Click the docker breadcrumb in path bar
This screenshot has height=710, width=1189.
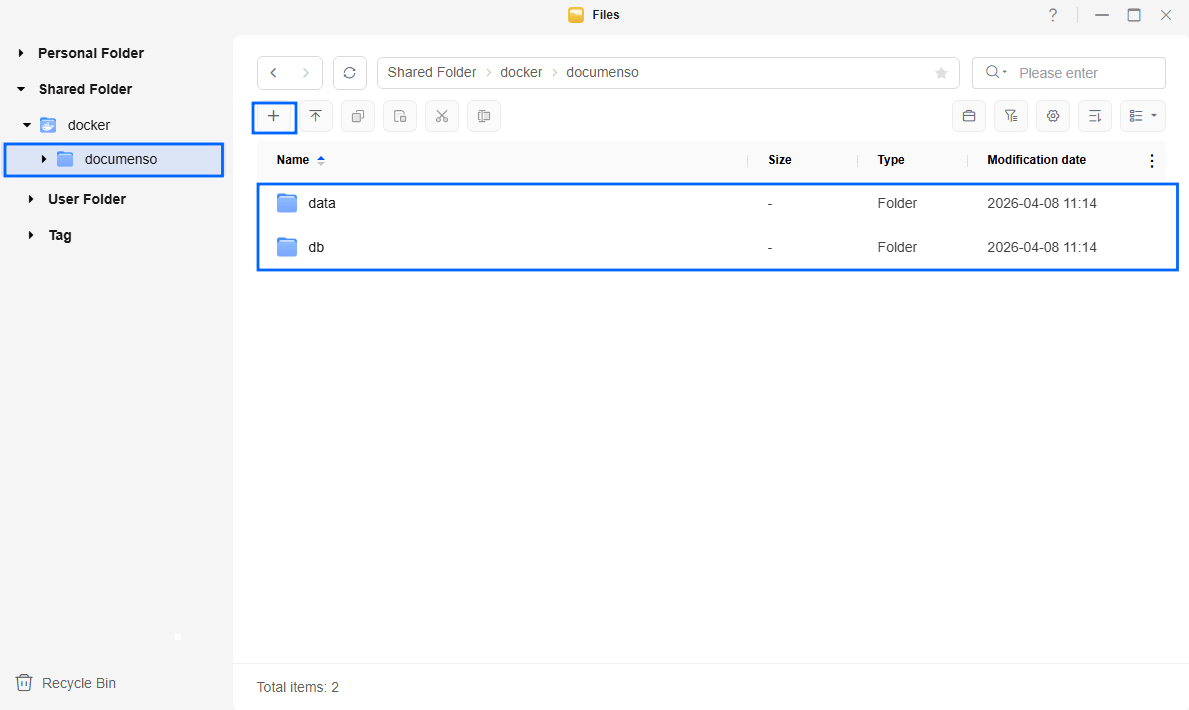click(521, 73)
